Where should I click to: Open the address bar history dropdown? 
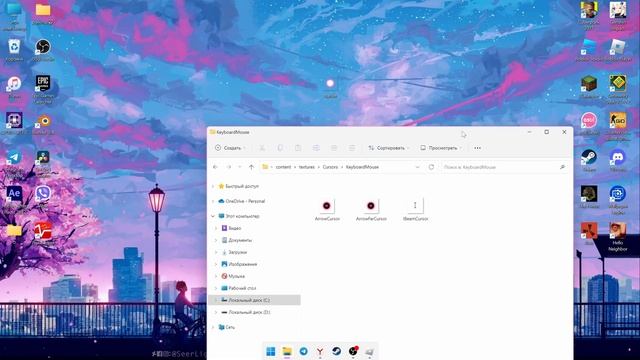click(417, 167)
